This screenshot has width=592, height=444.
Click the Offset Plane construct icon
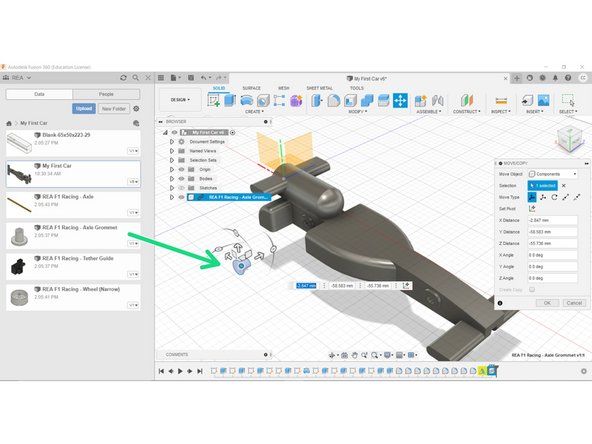pyautogui.click(x=467, y=100)
